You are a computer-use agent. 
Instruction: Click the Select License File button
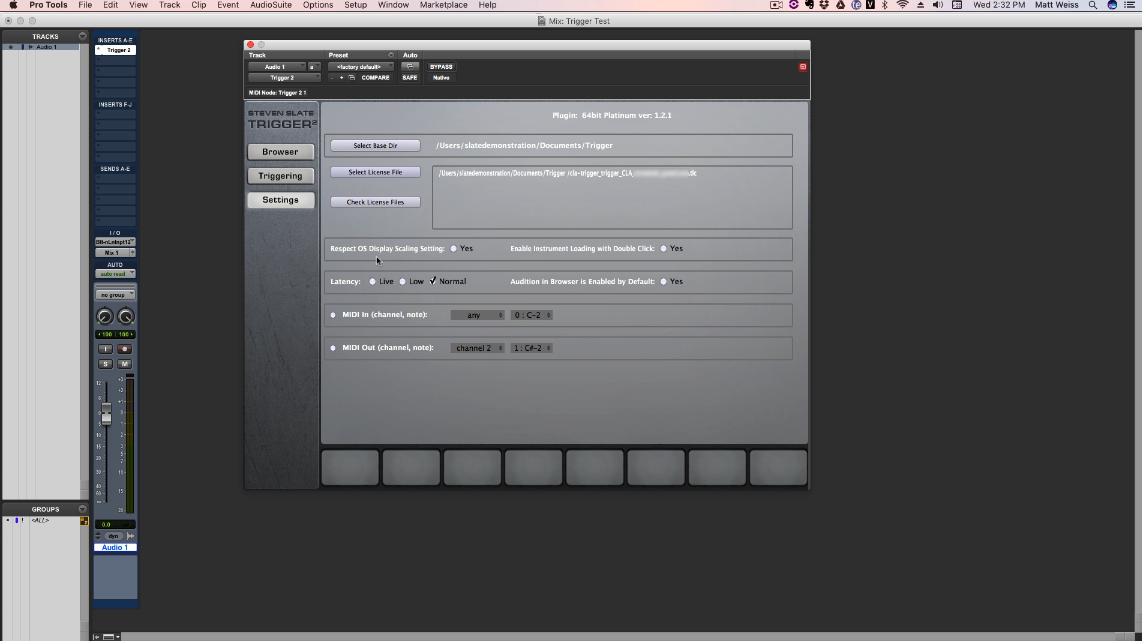coord(375,173)
